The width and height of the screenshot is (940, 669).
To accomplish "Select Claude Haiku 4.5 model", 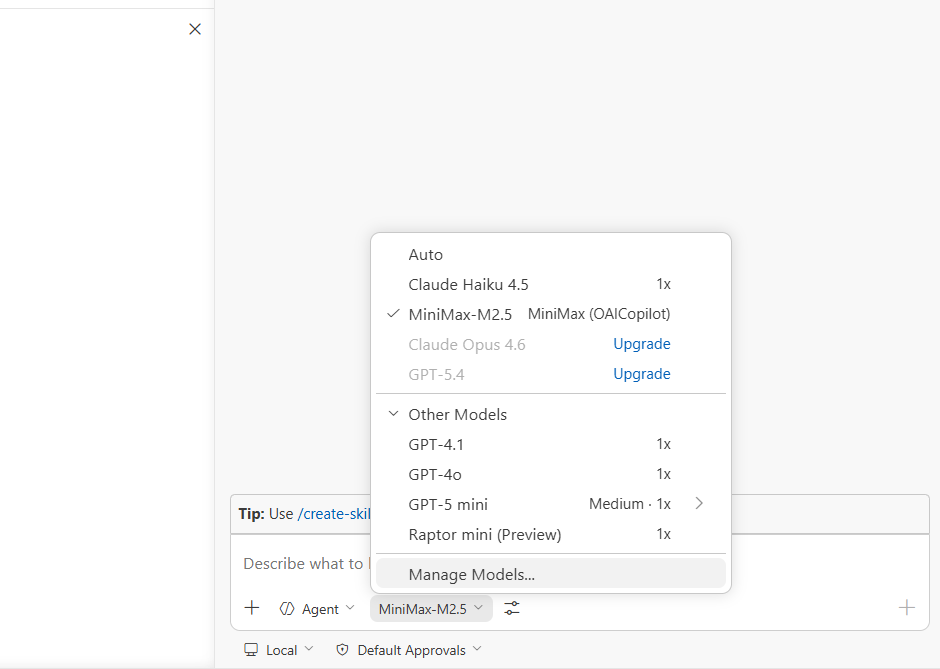I will 468,284.
